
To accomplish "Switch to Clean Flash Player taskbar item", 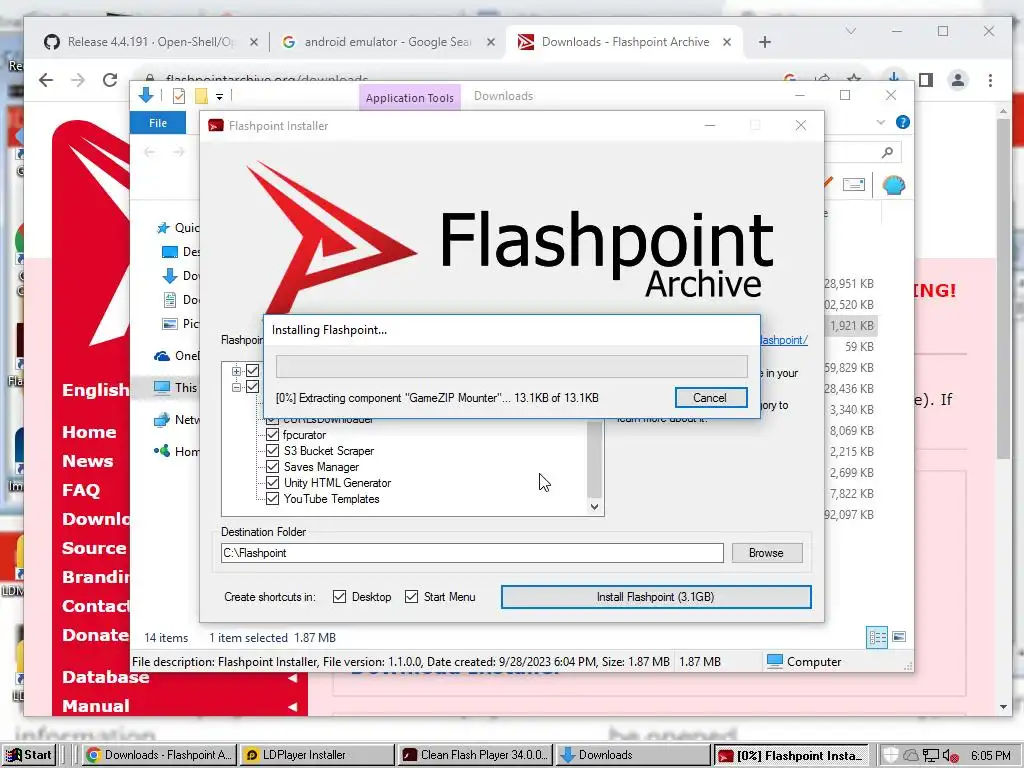I will point(475,755).
